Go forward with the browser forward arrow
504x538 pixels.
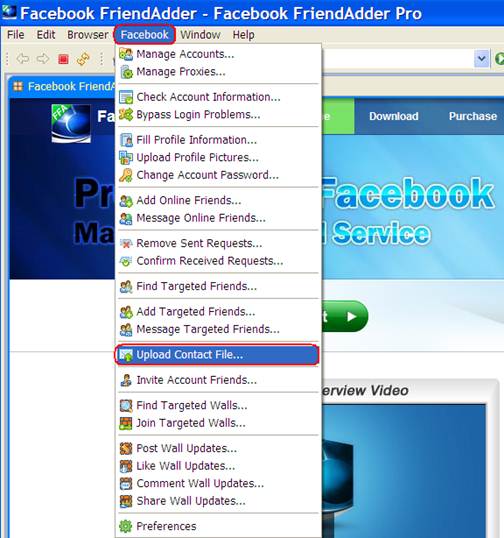tap(43, 59)
